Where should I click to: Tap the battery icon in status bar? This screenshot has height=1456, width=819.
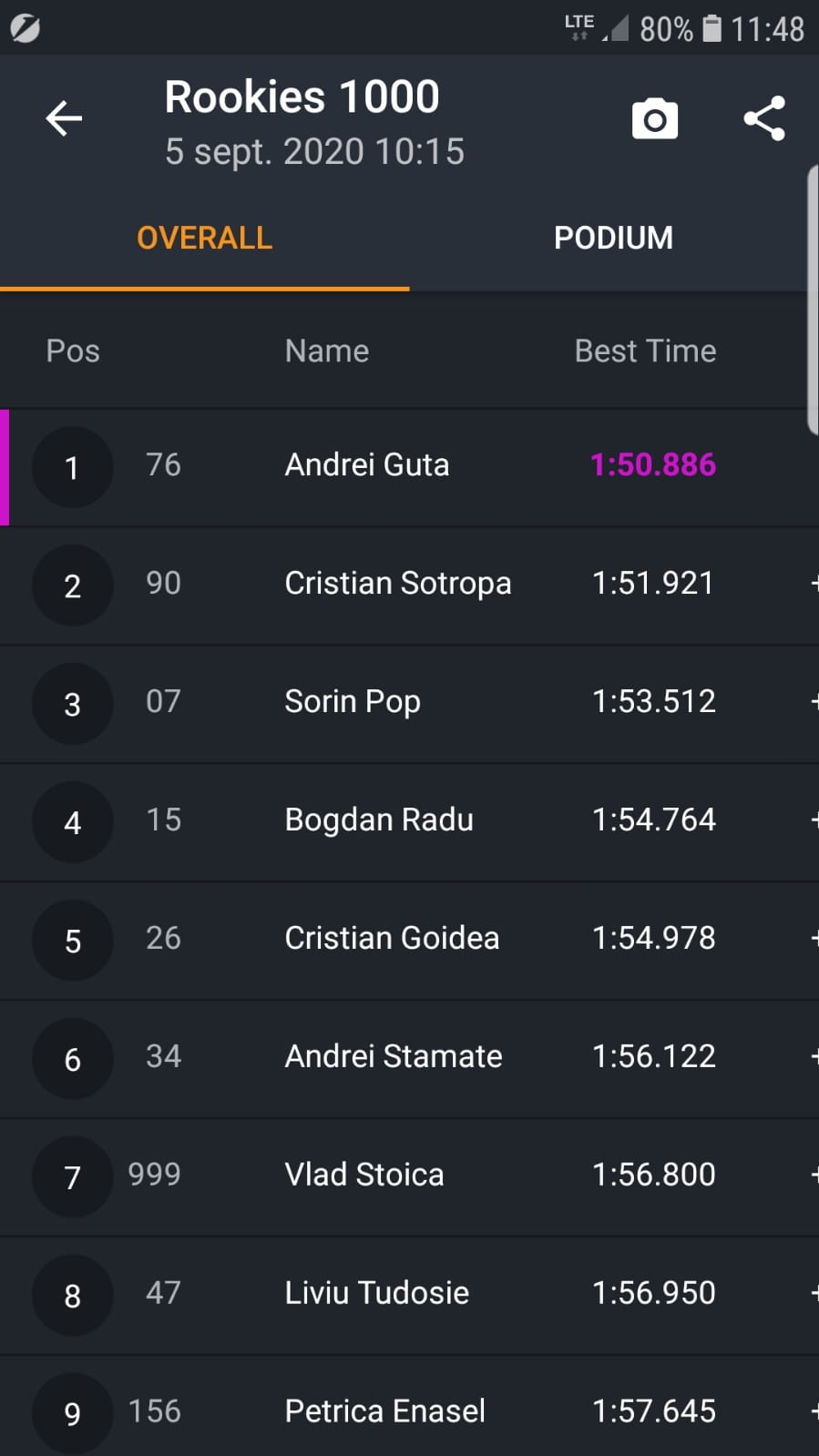tap(712, 28)
